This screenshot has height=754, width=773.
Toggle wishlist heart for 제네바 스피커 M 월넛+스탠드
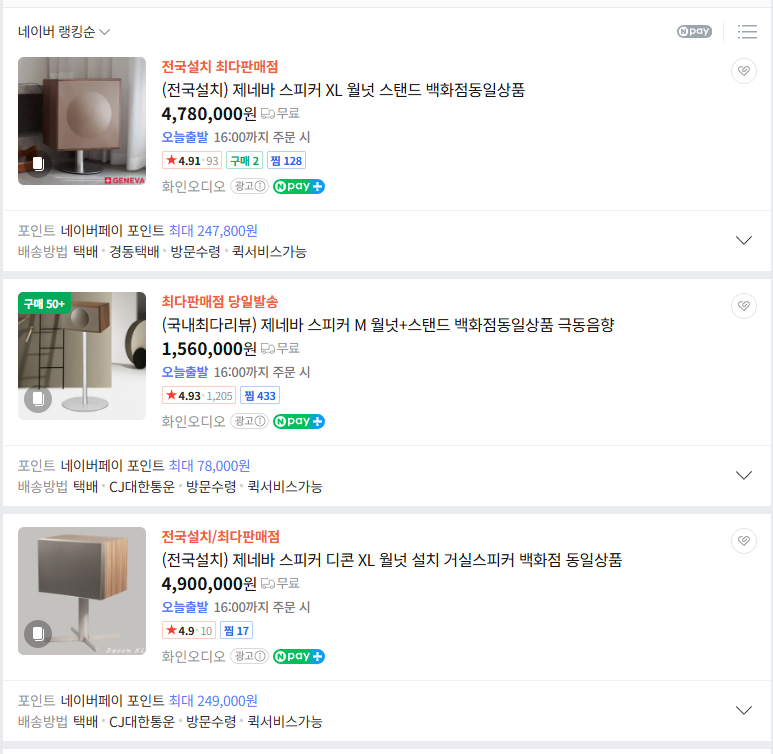[743, 306]
